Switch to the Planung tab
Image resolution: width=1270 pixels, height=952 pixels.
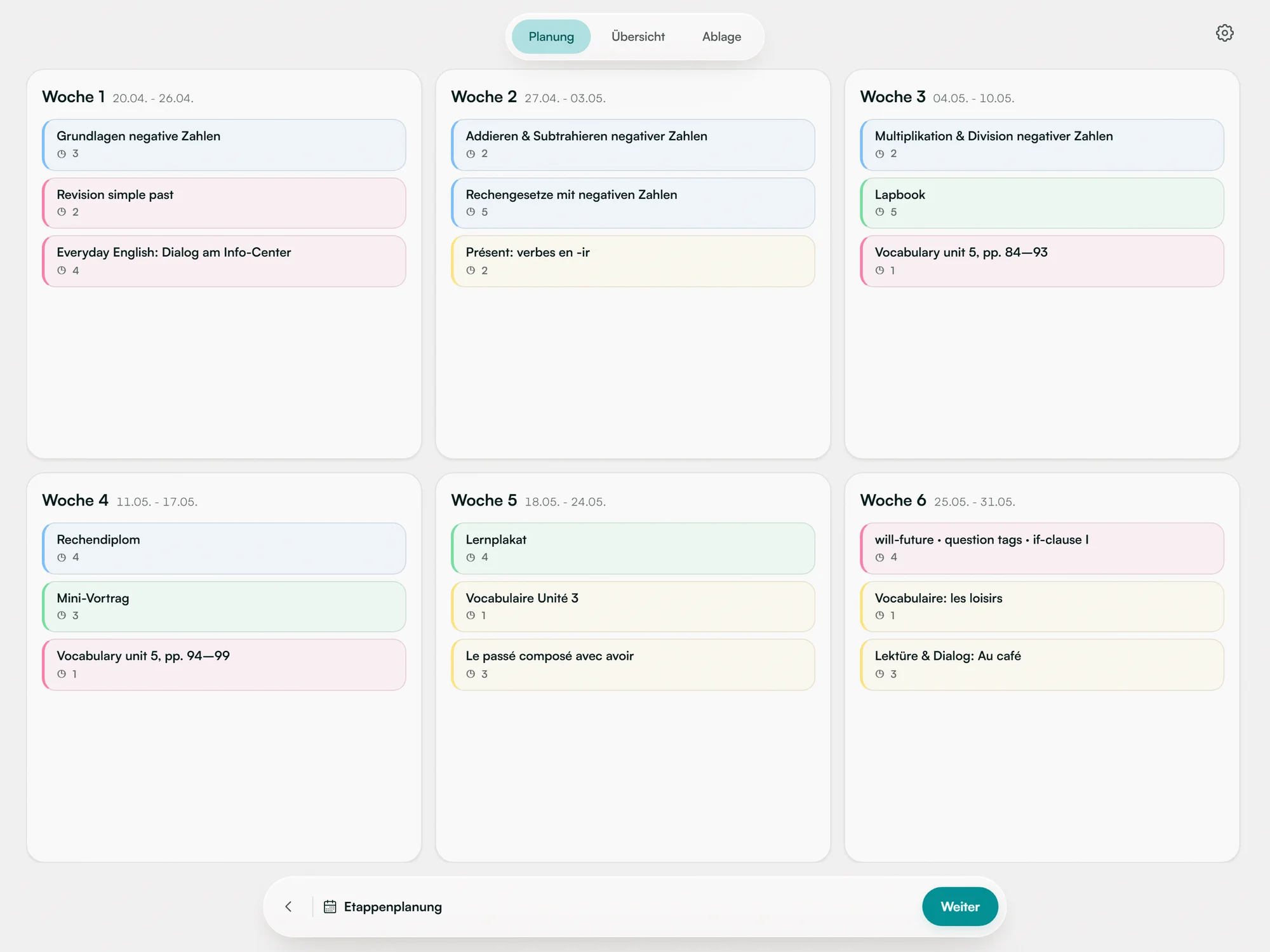tap(551, 37)
